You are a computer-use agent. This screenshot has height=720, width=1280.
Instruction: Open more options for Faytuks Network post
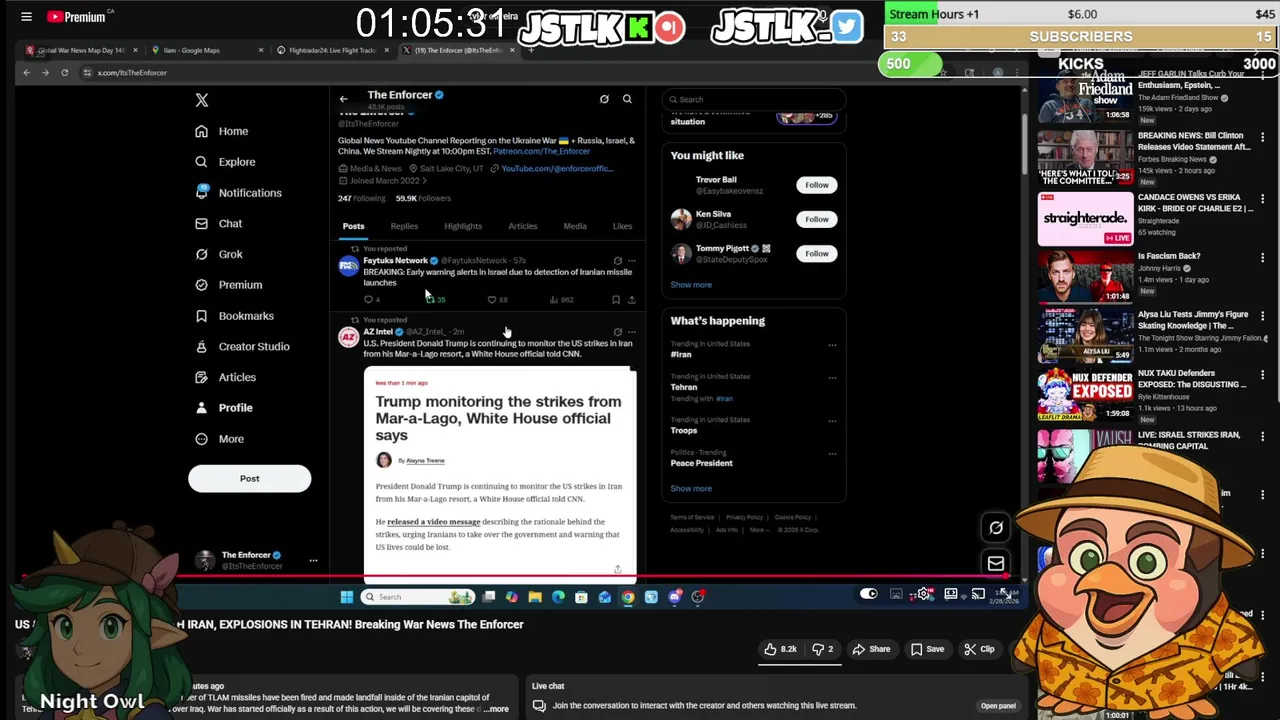click(x=631, y=261)
